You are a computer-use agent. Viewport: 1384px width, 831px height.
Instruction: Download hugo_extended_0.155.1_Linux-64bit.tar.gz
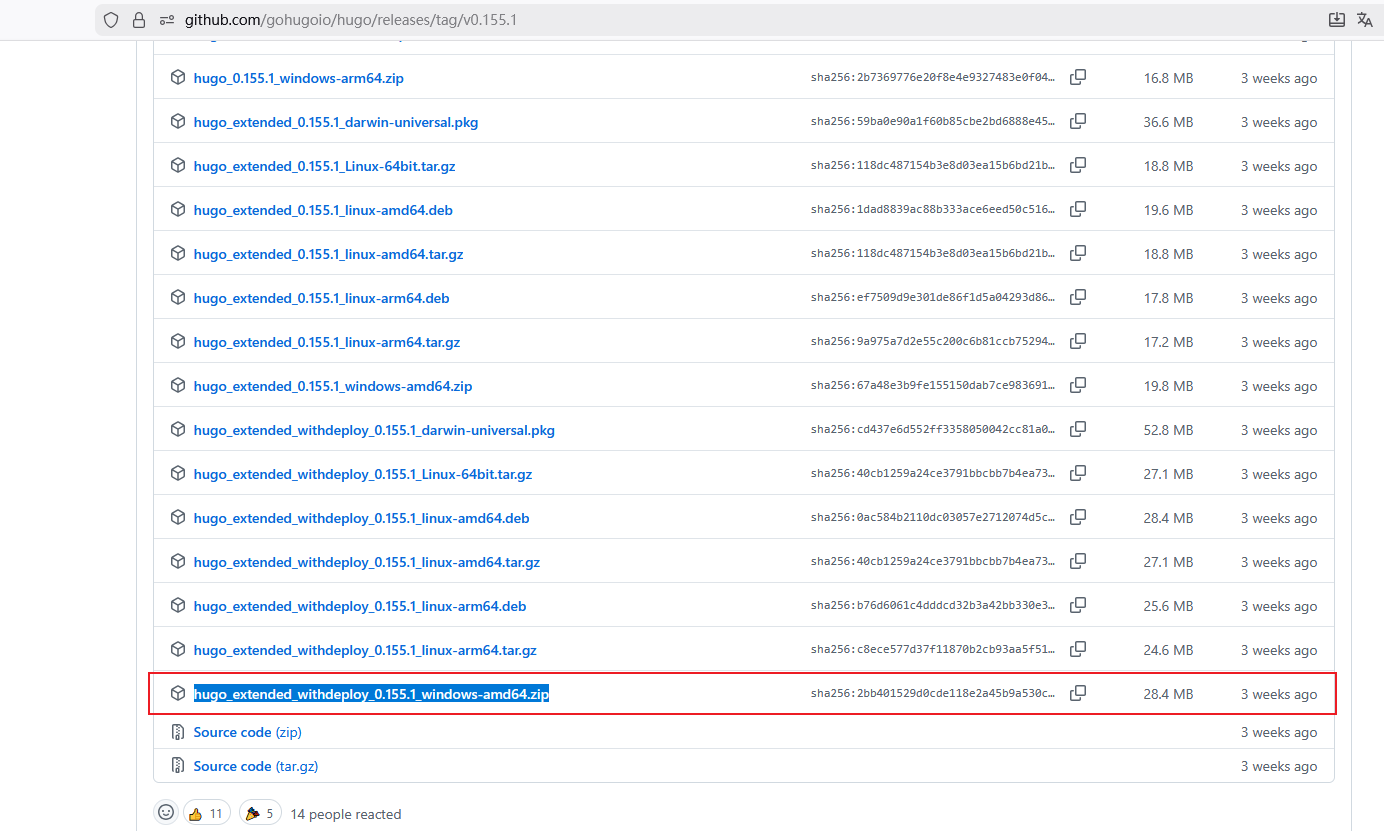[324, 166]
